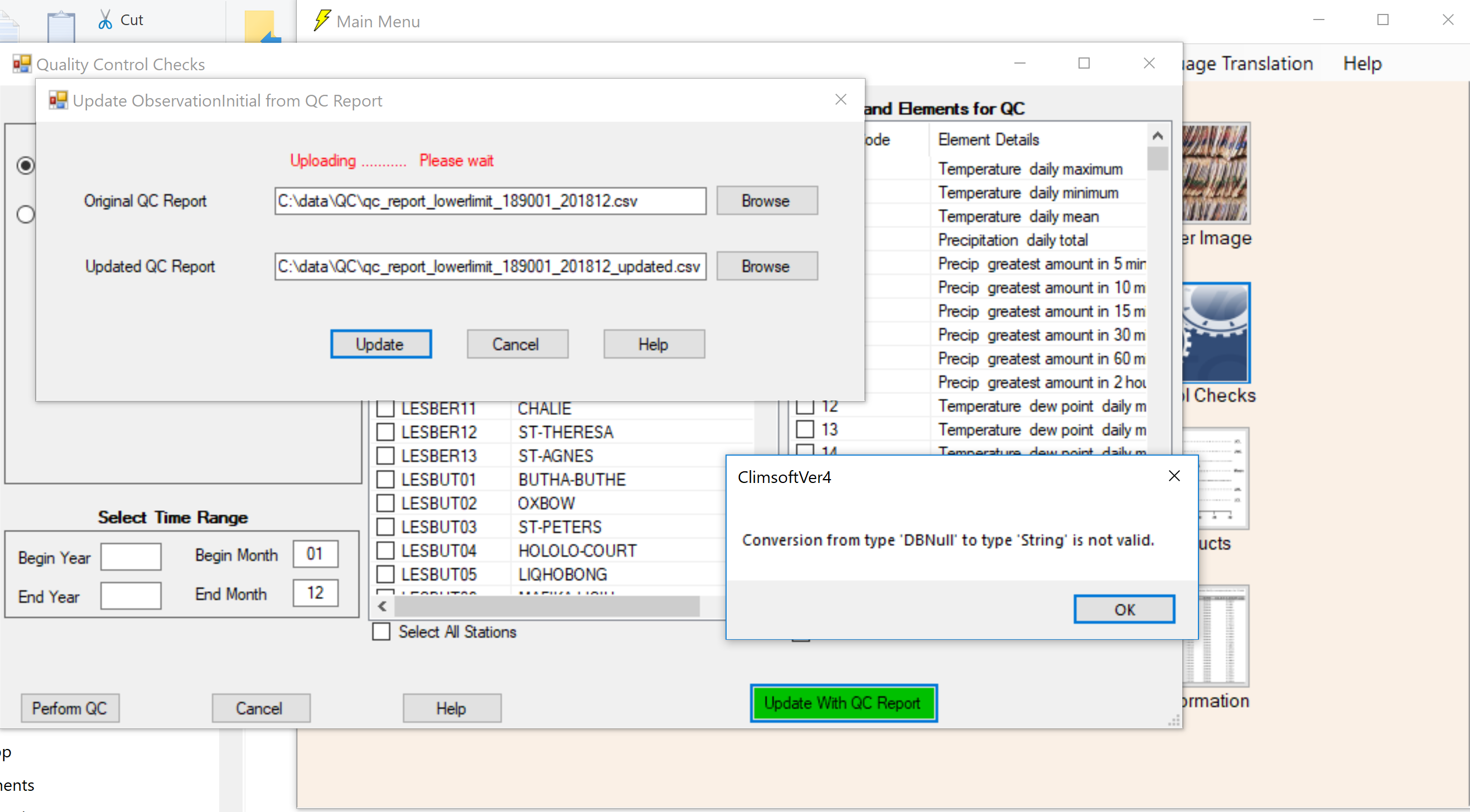Switch to the Main Menu tab

[x=378, y=21]
